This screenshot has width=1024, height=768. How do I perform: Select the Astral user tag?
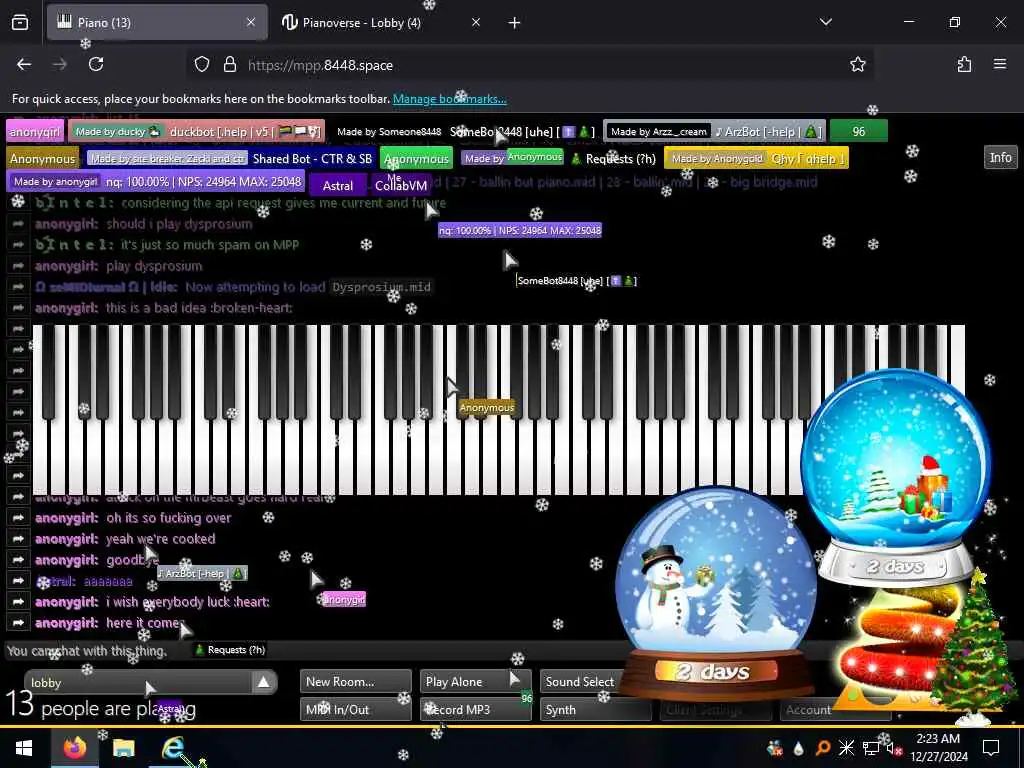click(x=338, y=185)
